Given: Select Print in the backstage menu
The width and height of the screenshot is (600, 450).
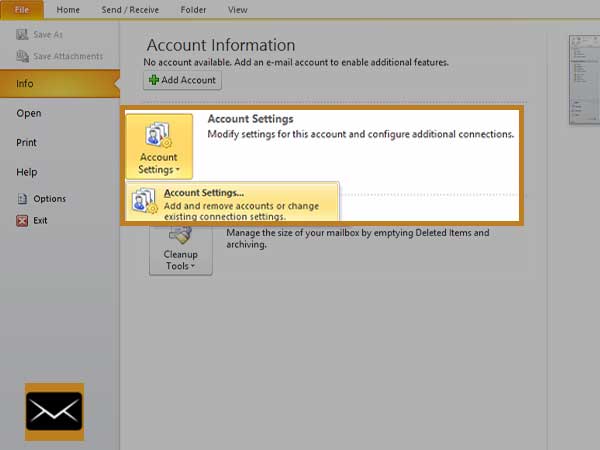Looking at the screenshot, I should pos(26,143).
